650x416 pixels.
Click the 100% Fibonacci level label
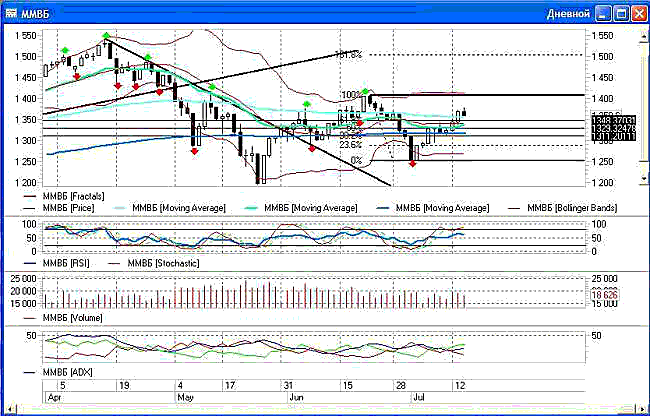pos(351,95)
